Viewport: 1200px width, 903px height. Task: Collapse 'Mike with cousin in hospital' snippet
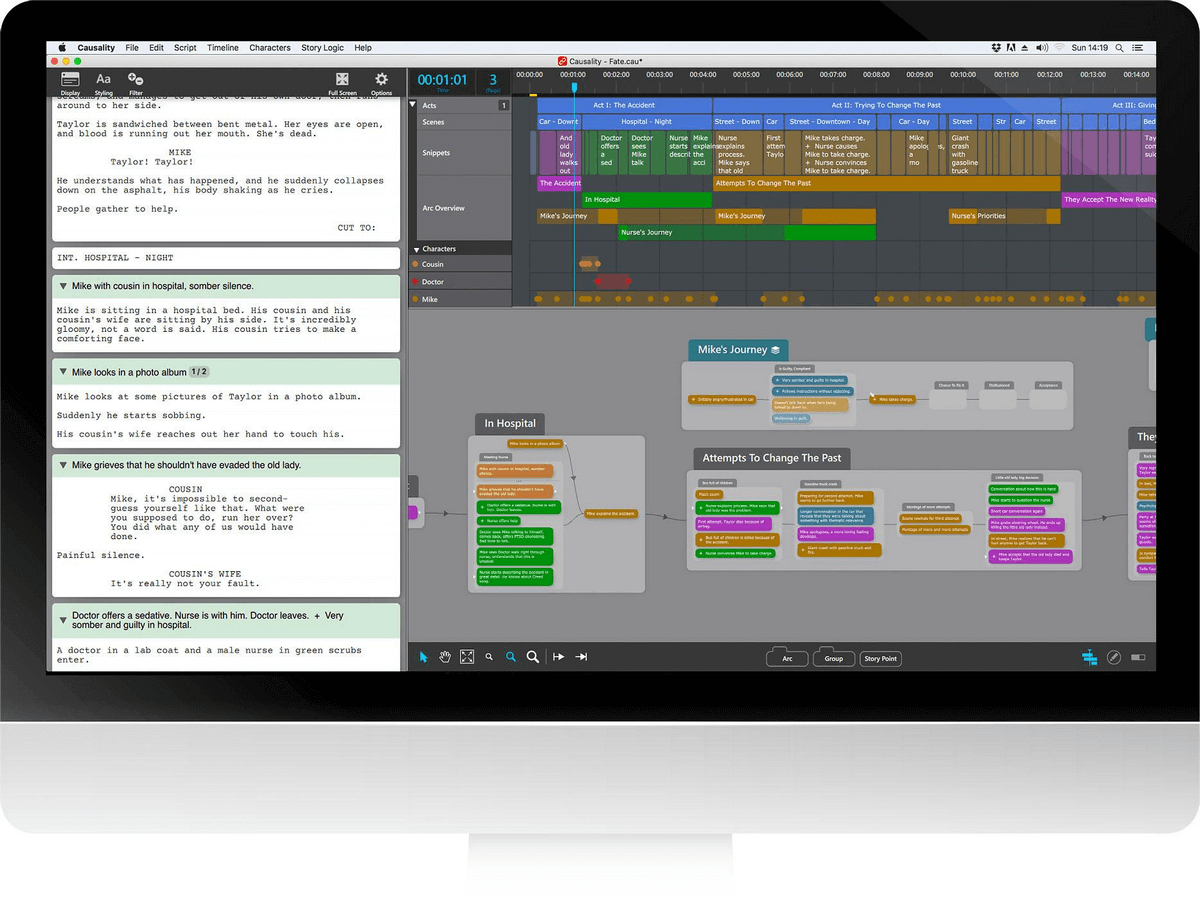pyautogui.click(x=62, y=286)
